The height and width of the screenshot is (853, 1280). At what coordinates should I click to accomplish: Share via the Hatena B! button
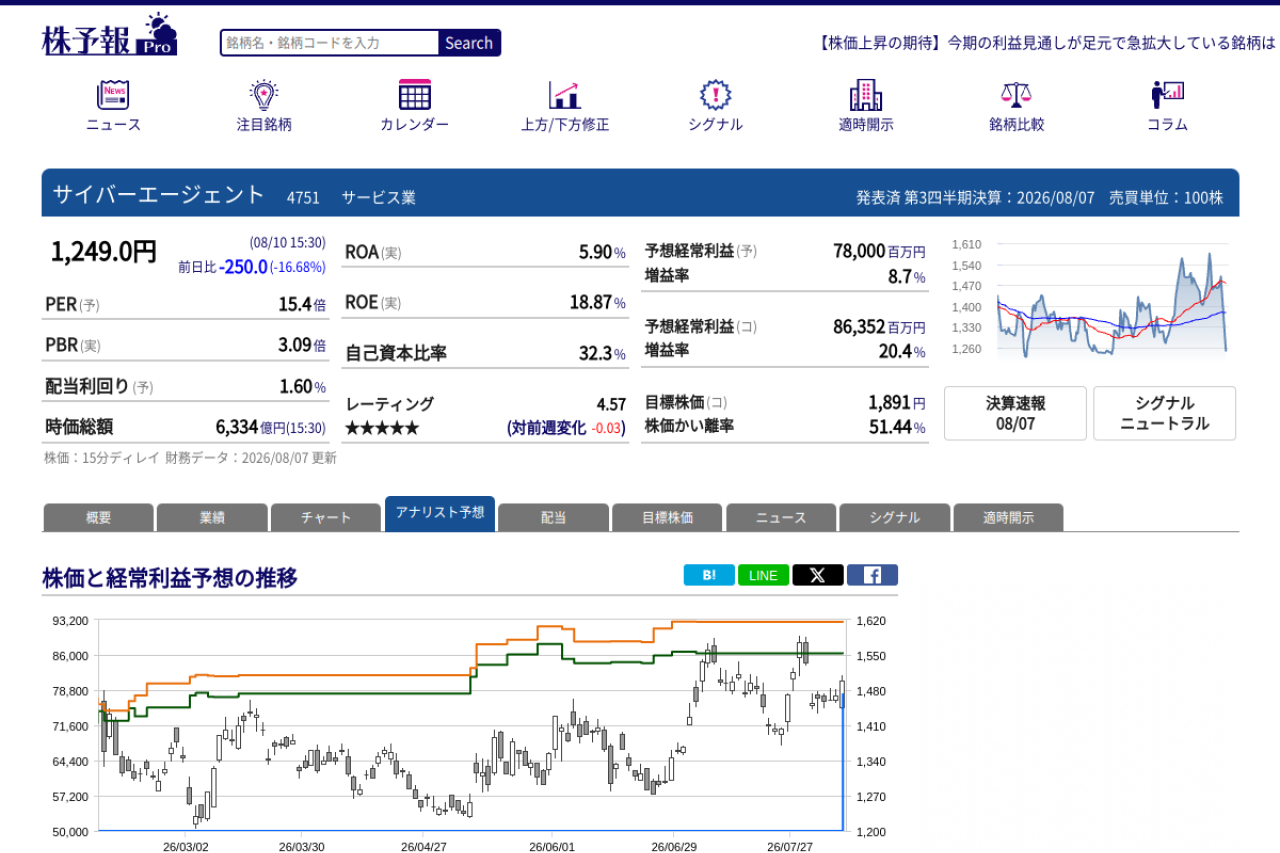[x=709, y=575]
